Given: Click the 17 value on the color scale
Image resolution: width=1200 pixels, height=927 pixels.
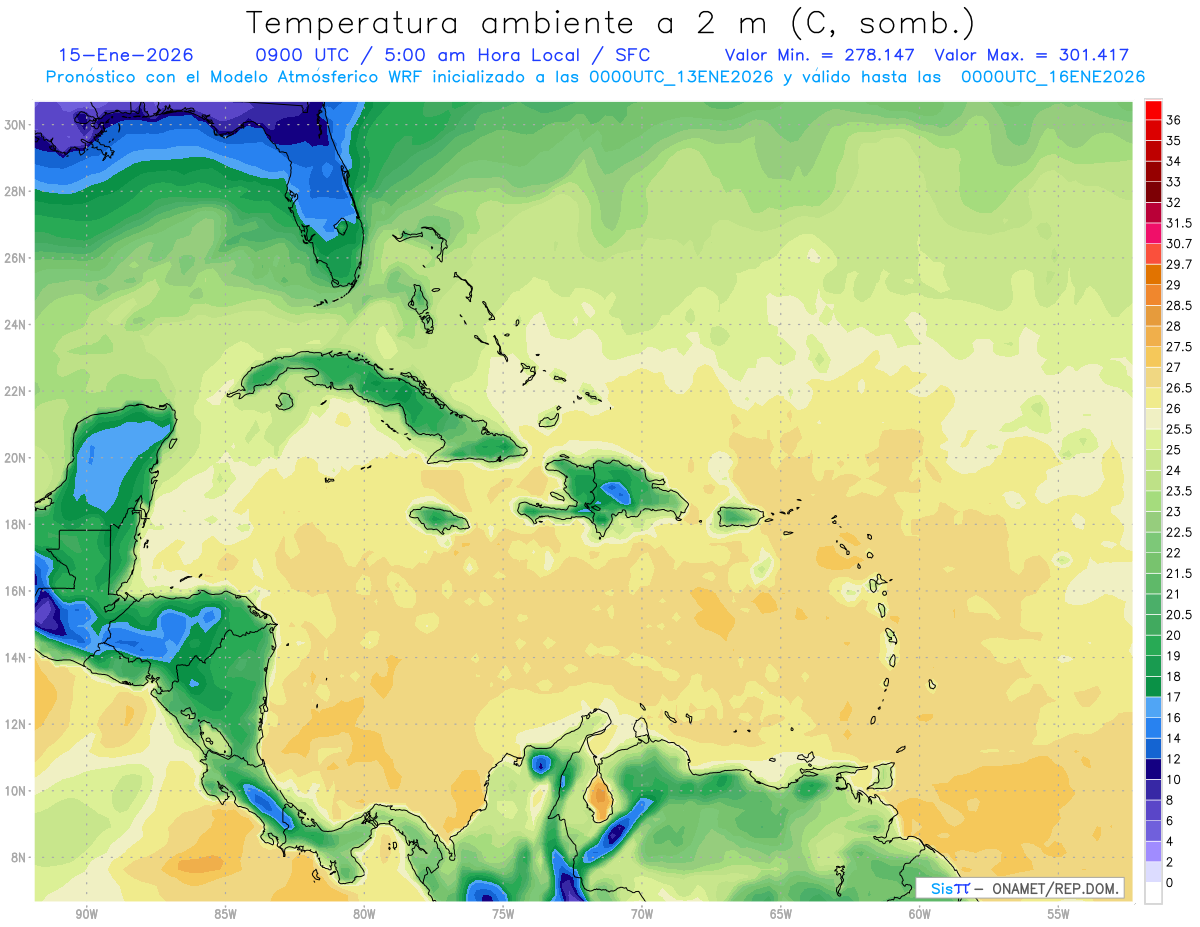Looking at the screenshot, I should click(x=1174, y=697).
